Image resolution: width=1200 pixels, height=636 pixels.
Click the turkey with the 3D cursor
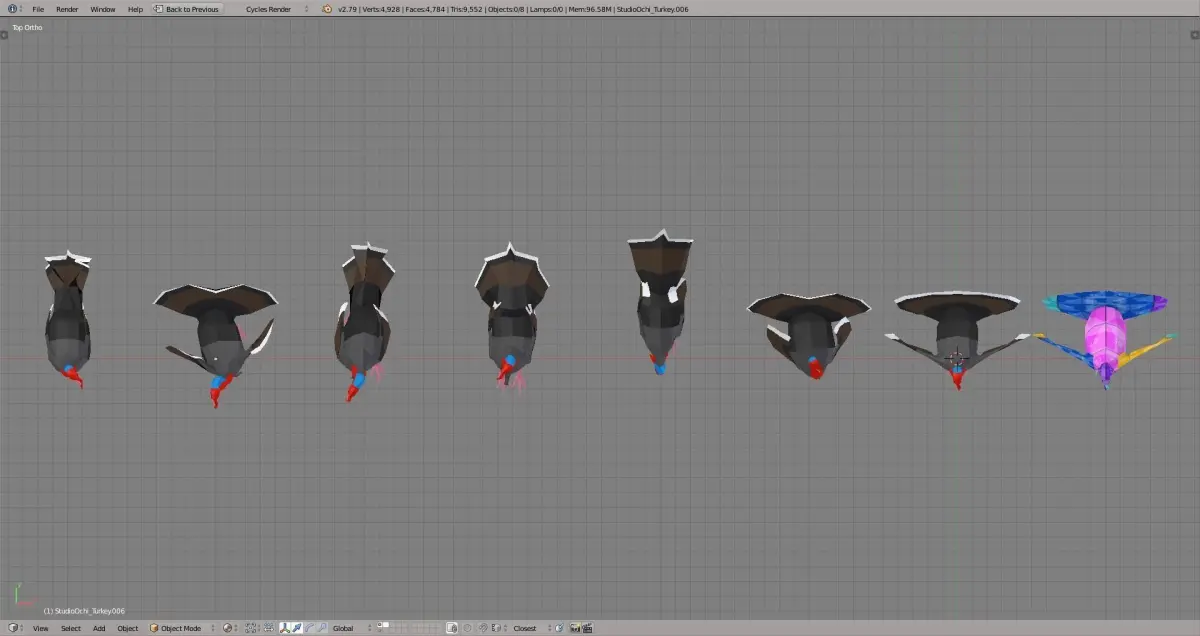(x=956, y=338)
